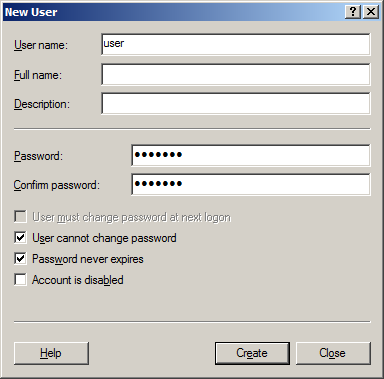Focus the User name text field
The image size is (384, 379).
[x=236, y=44]
